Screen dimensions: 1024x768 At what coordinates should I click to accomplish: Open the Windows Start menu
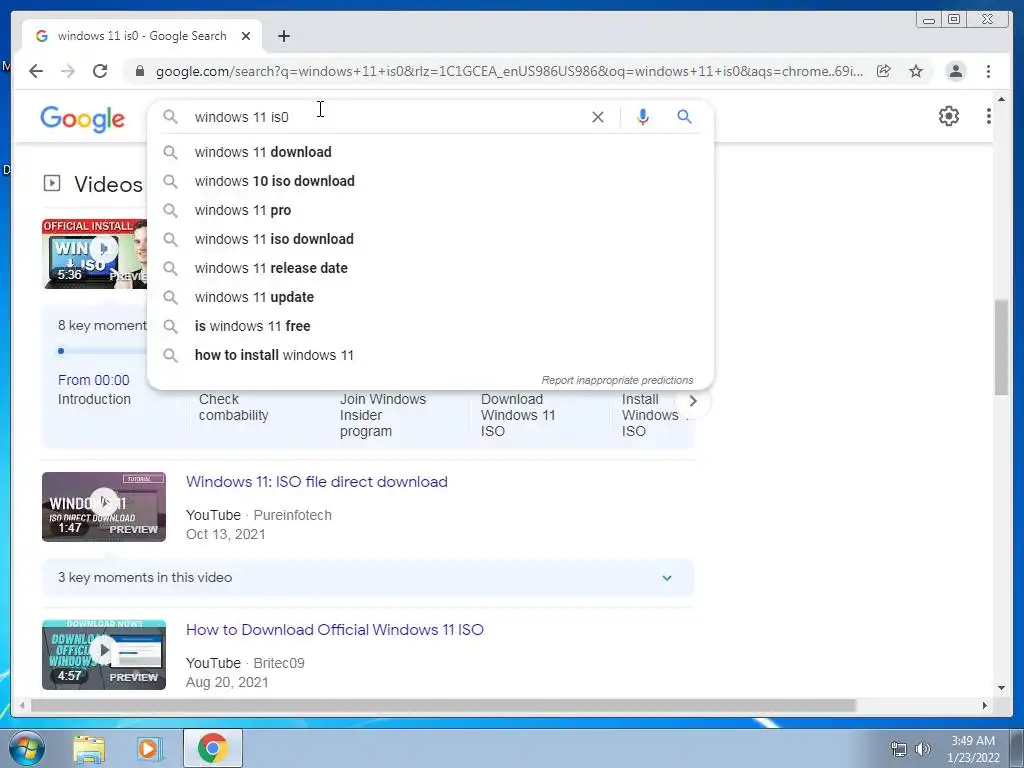pos(26,748)
